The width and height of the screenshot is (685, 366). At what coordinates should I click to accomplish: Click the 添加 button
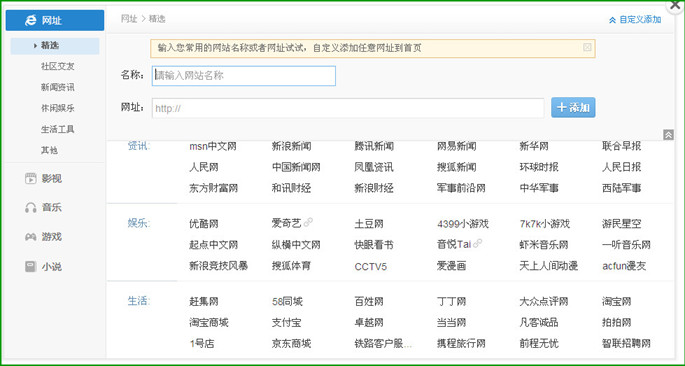(x=573, y=107)
